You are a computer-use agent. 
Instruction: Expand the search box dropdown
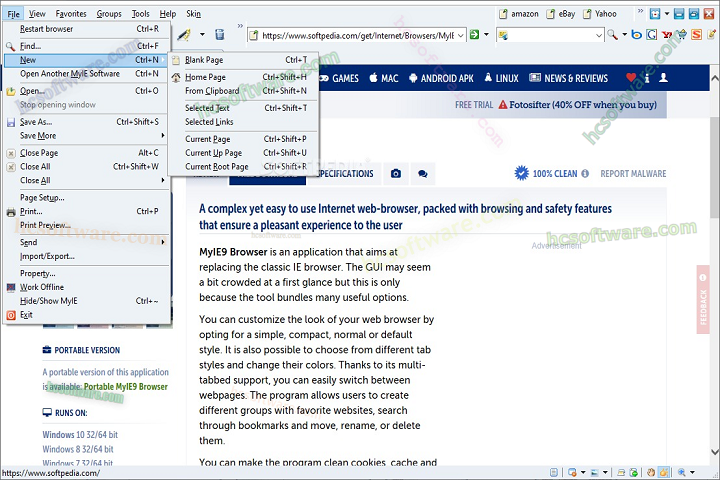tap(598, 35)
